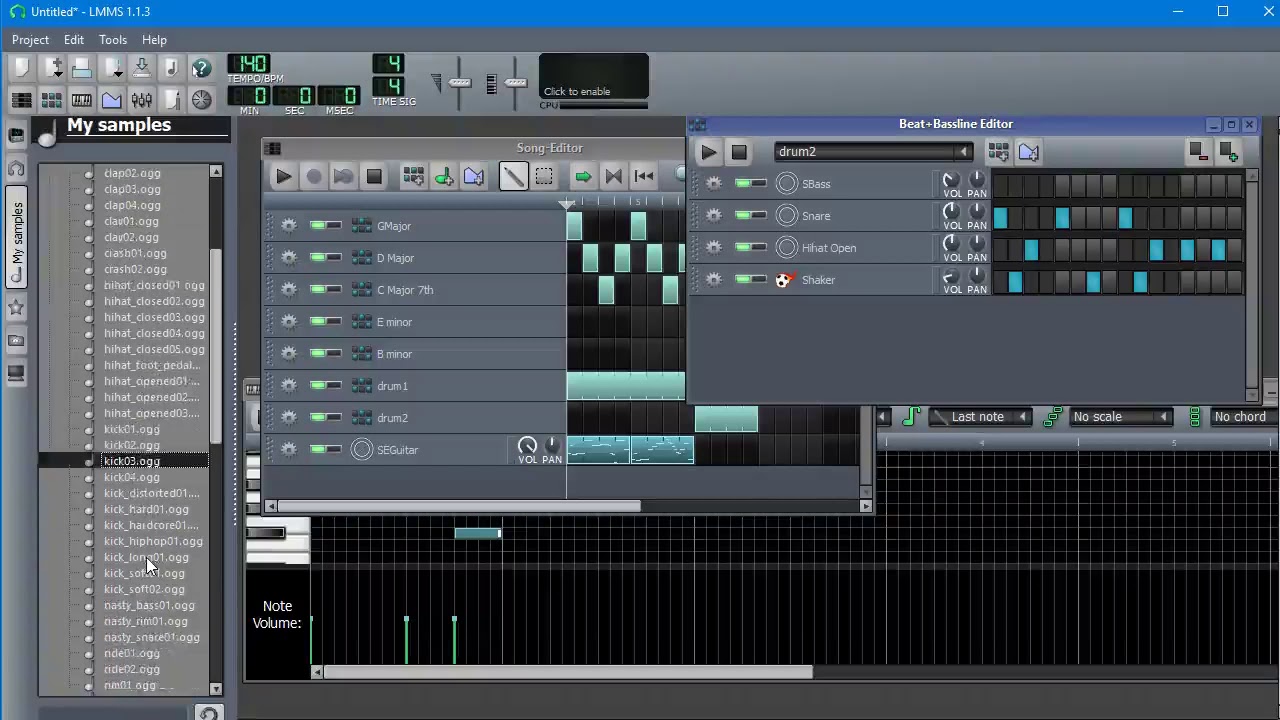Mute the C Major 7th track
This screenshot has height=720, width=1280.
pos(318,290)
